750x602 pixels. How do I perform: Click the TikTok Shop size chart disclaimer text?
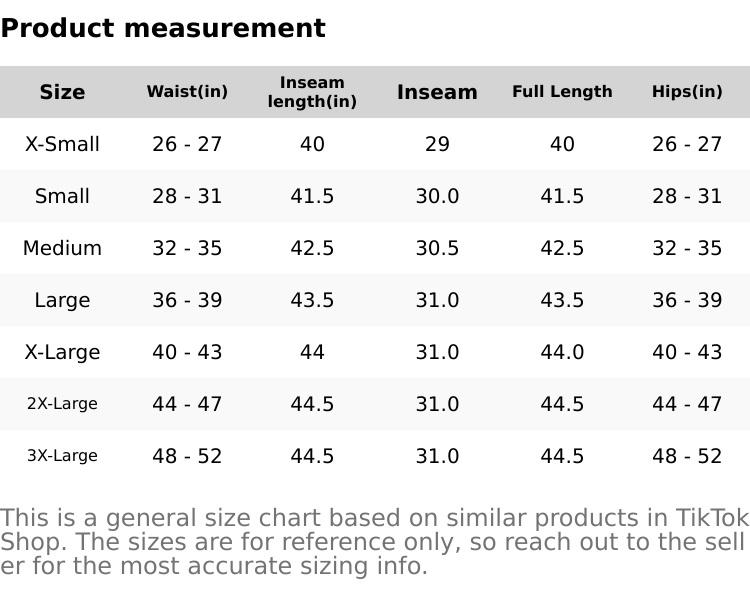(x=374, y=542)
